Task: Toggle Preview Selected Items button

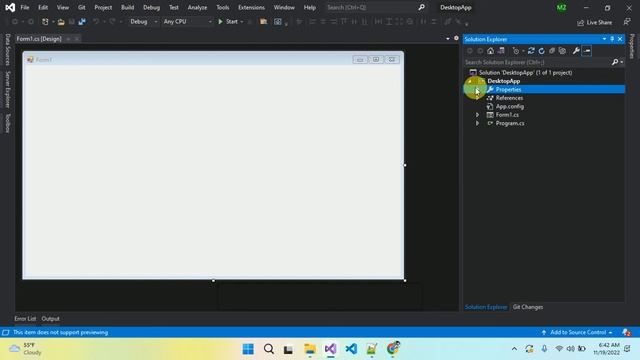Action: (x=587, y=51)
